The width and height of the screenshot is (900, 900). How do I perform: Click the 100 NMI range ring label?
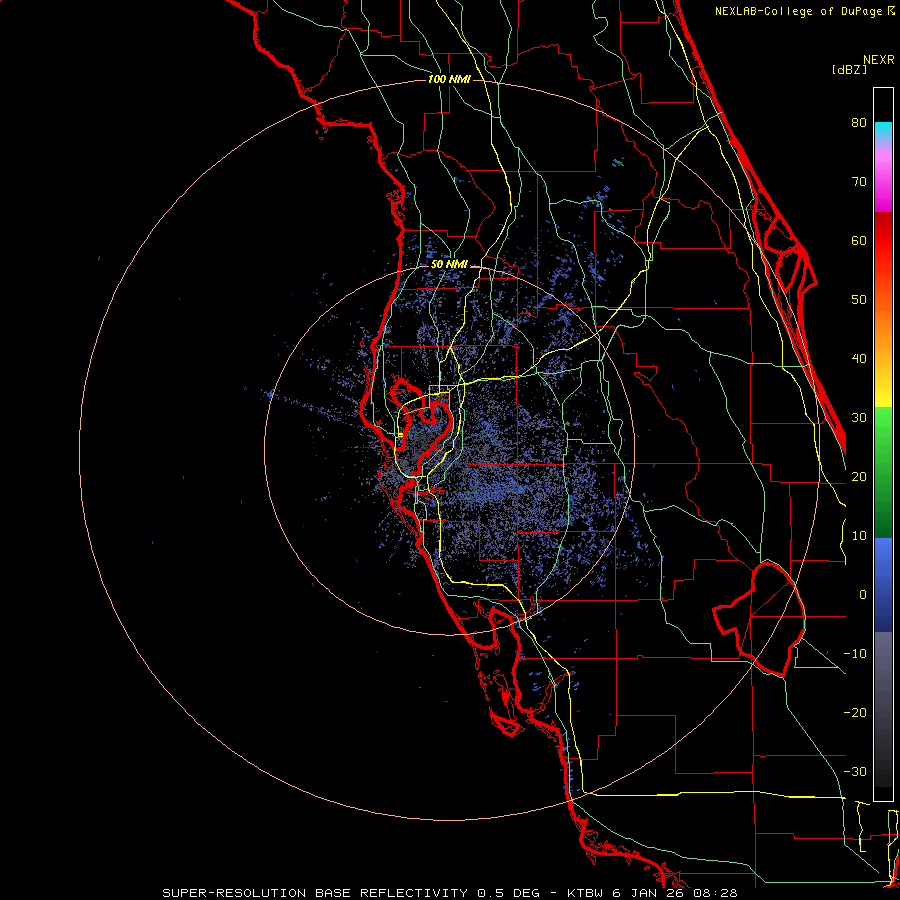point(449,79)
